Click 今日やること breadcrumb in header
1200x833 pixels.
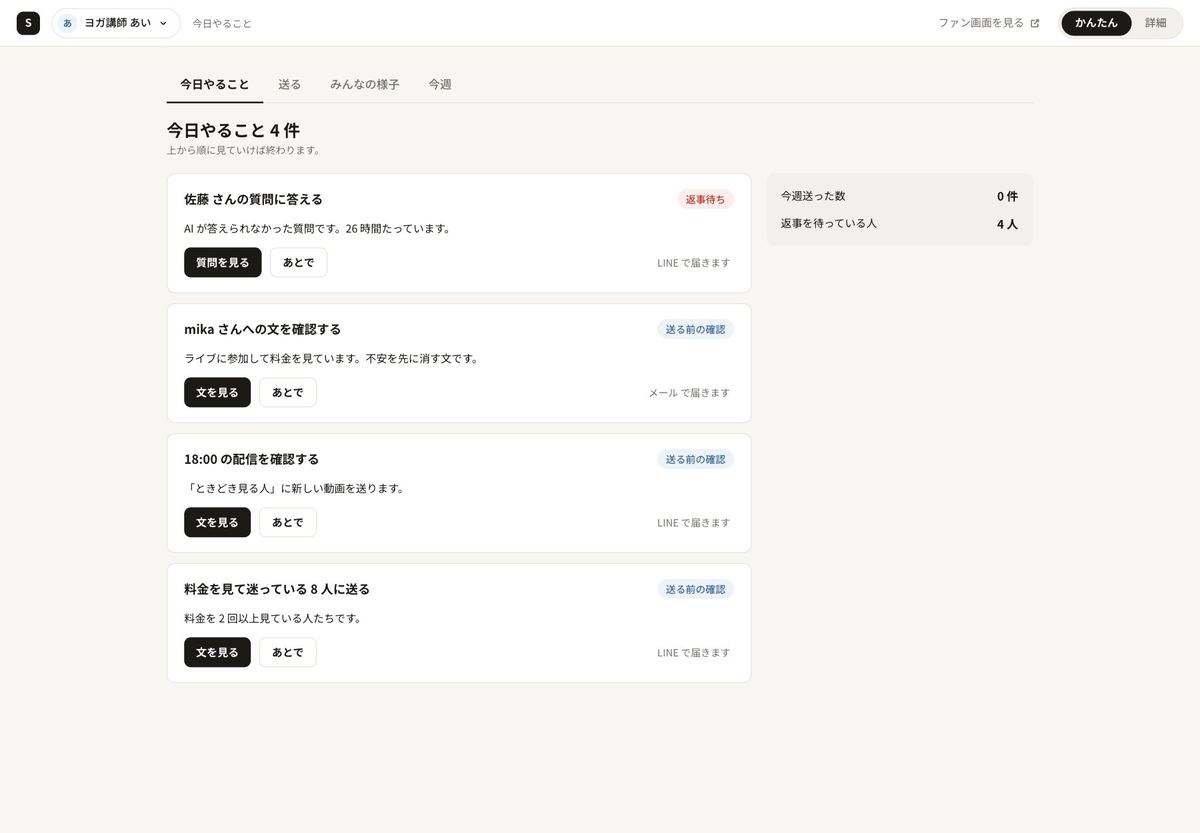click(x=222, y=23)
